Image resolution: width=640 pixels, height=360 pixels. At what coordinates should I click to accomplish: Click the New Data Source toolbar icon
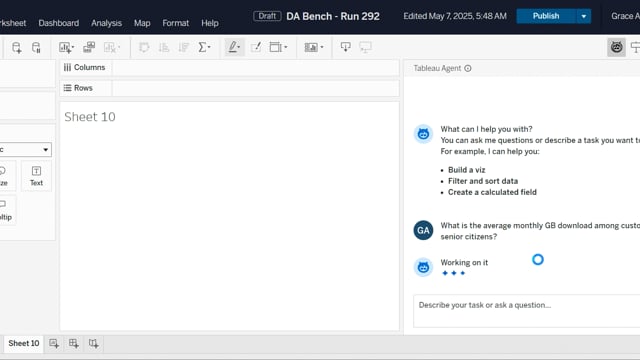(16, 47)
